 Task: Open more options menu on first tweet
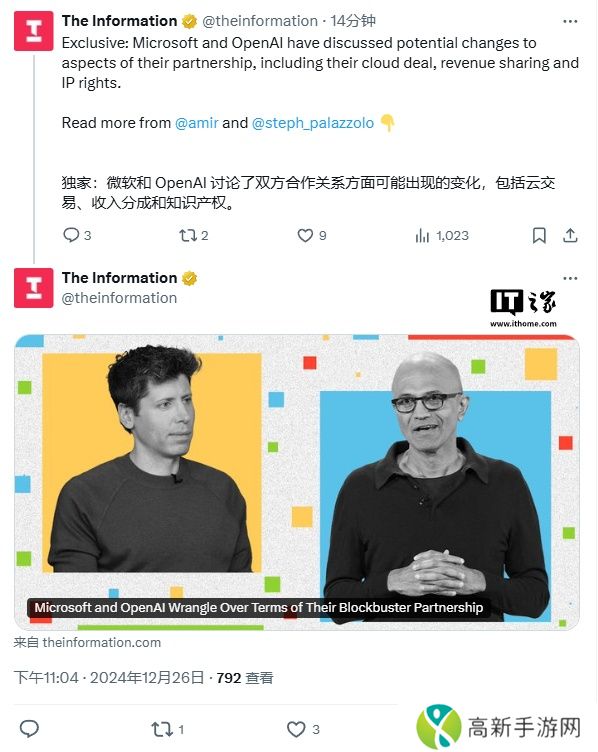[570, 21]
